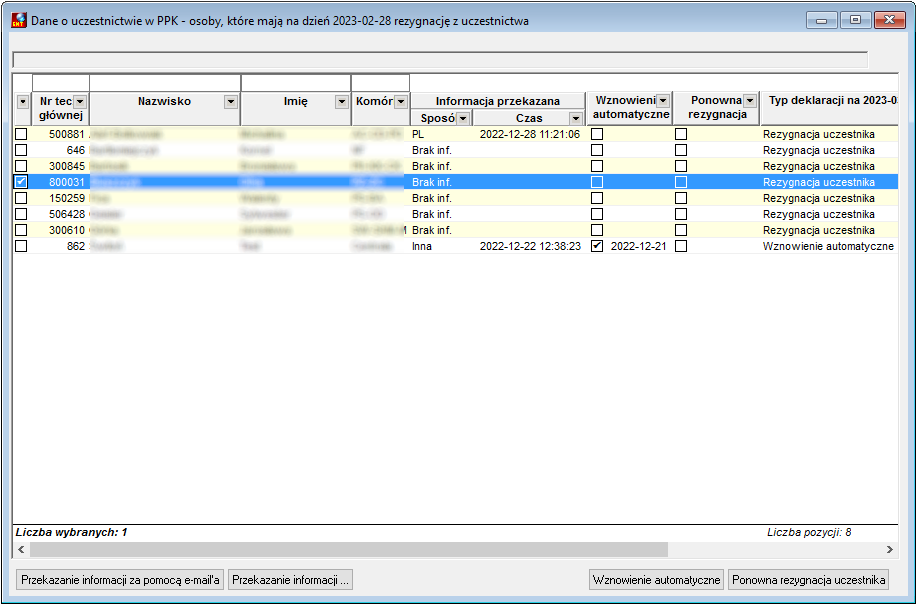
Task: Click the Wznowienie automatyczne button
Action: [656, 580]
